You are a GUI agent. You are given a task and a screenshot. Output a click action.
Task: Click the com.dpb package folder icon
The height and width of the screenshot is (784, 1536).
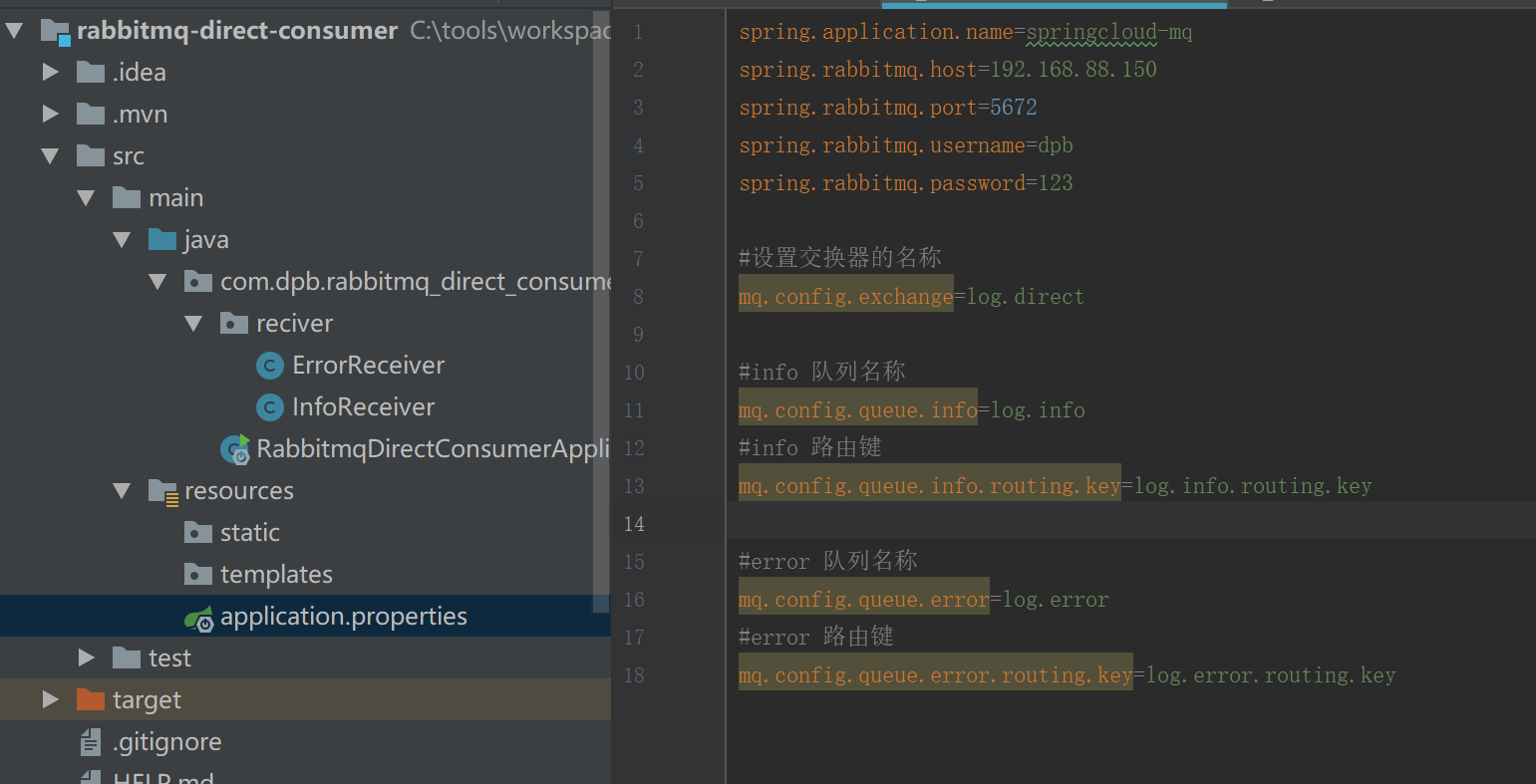tap(198, 281)
